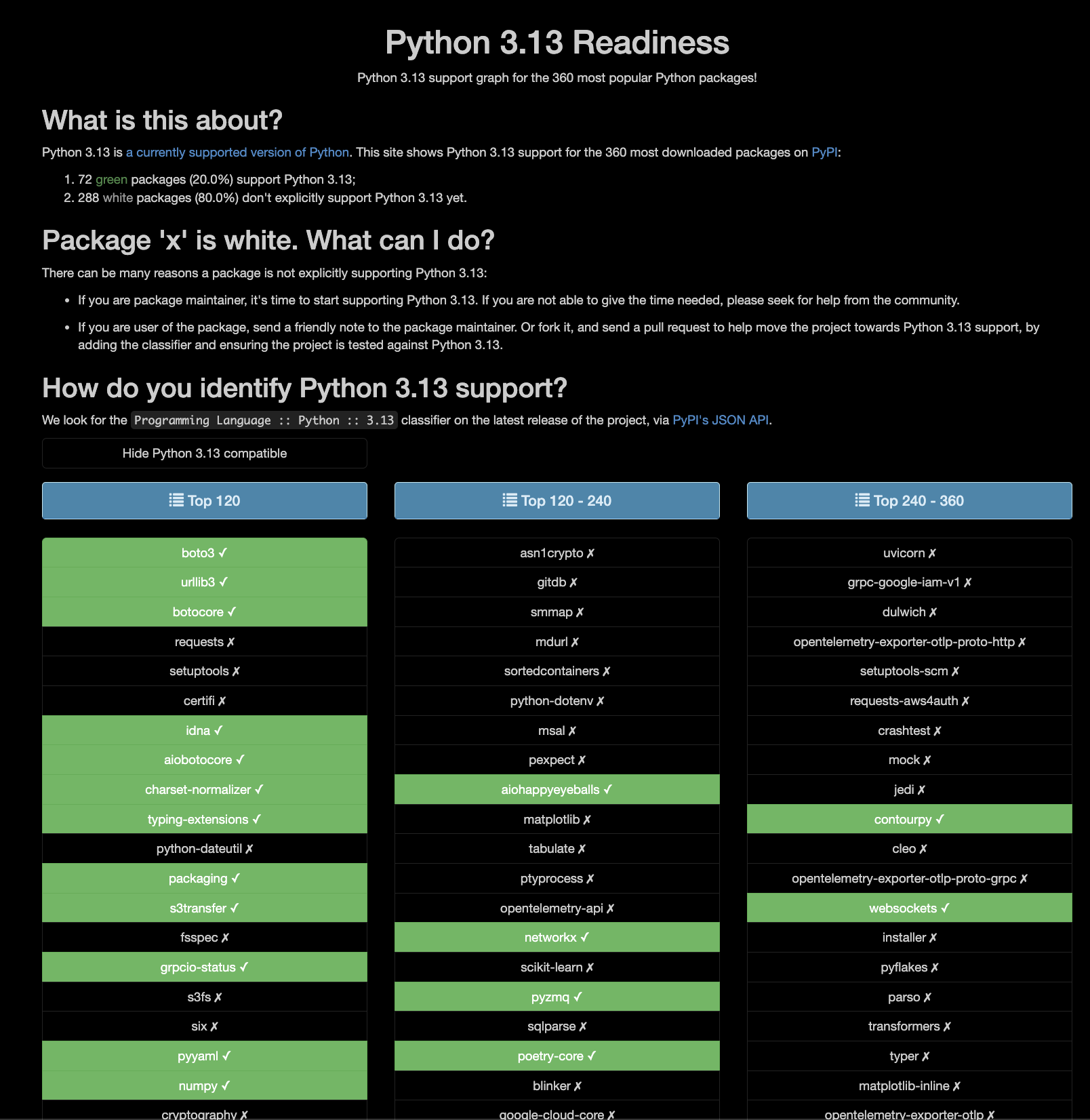Open the matplotlib-inline entry
Image resolution: width=1090 pixels, height=1120 pixels.
click(910, 1085)
